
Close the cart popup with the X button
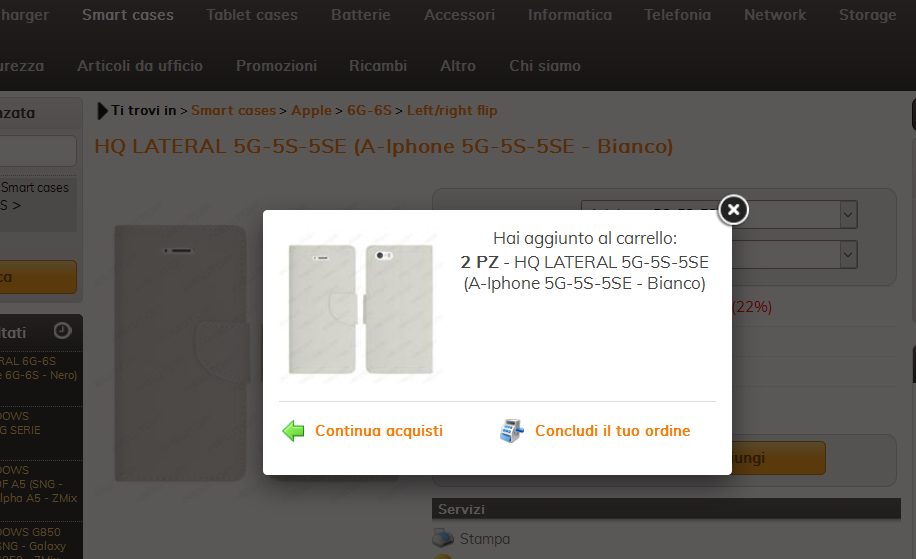click(733, 210)
